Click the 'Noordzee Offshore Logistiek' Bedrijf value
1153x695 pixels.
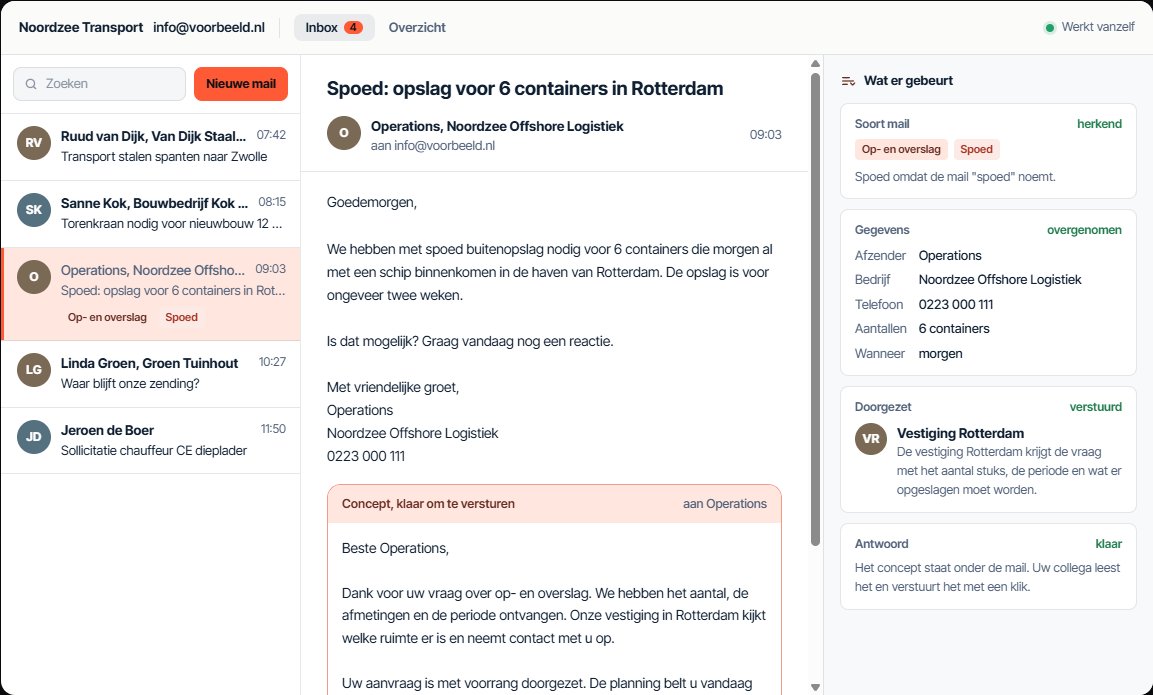[1000, 279]
